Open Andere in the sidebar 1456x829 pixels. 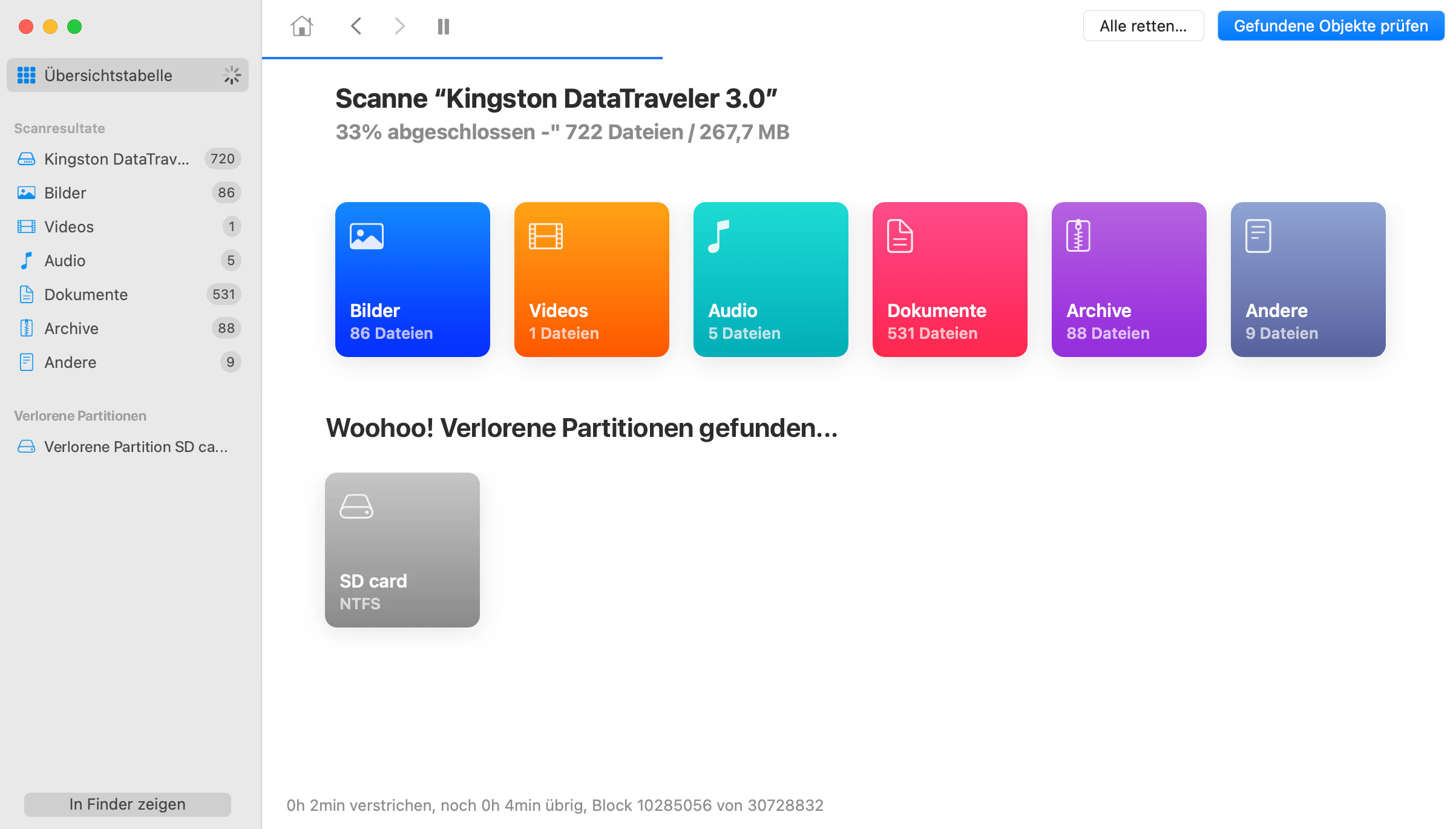point(128,362)
